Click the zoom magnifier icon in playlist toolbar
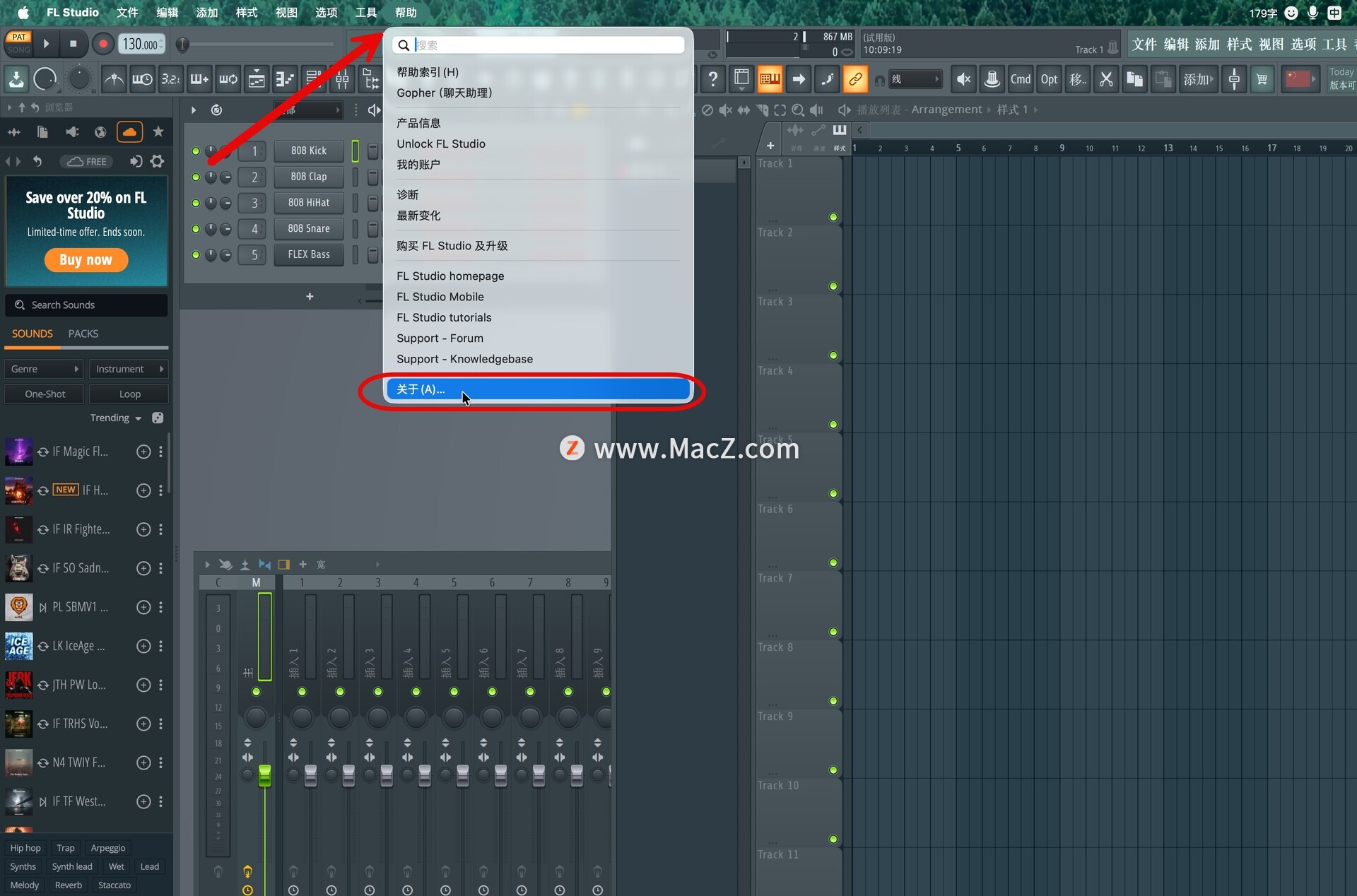This screenshot has width=1357, height=896. click(x=798, y=110)
